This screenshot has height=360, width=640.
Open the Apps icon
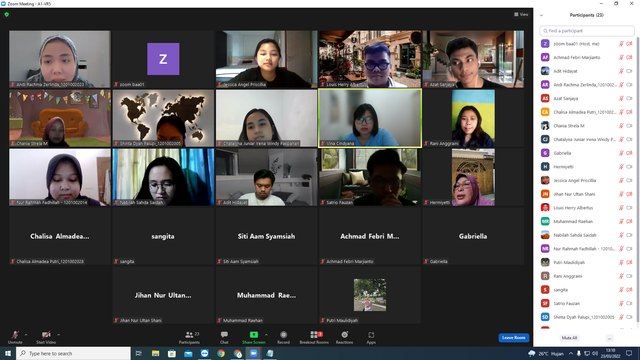(x=371, y=335)
